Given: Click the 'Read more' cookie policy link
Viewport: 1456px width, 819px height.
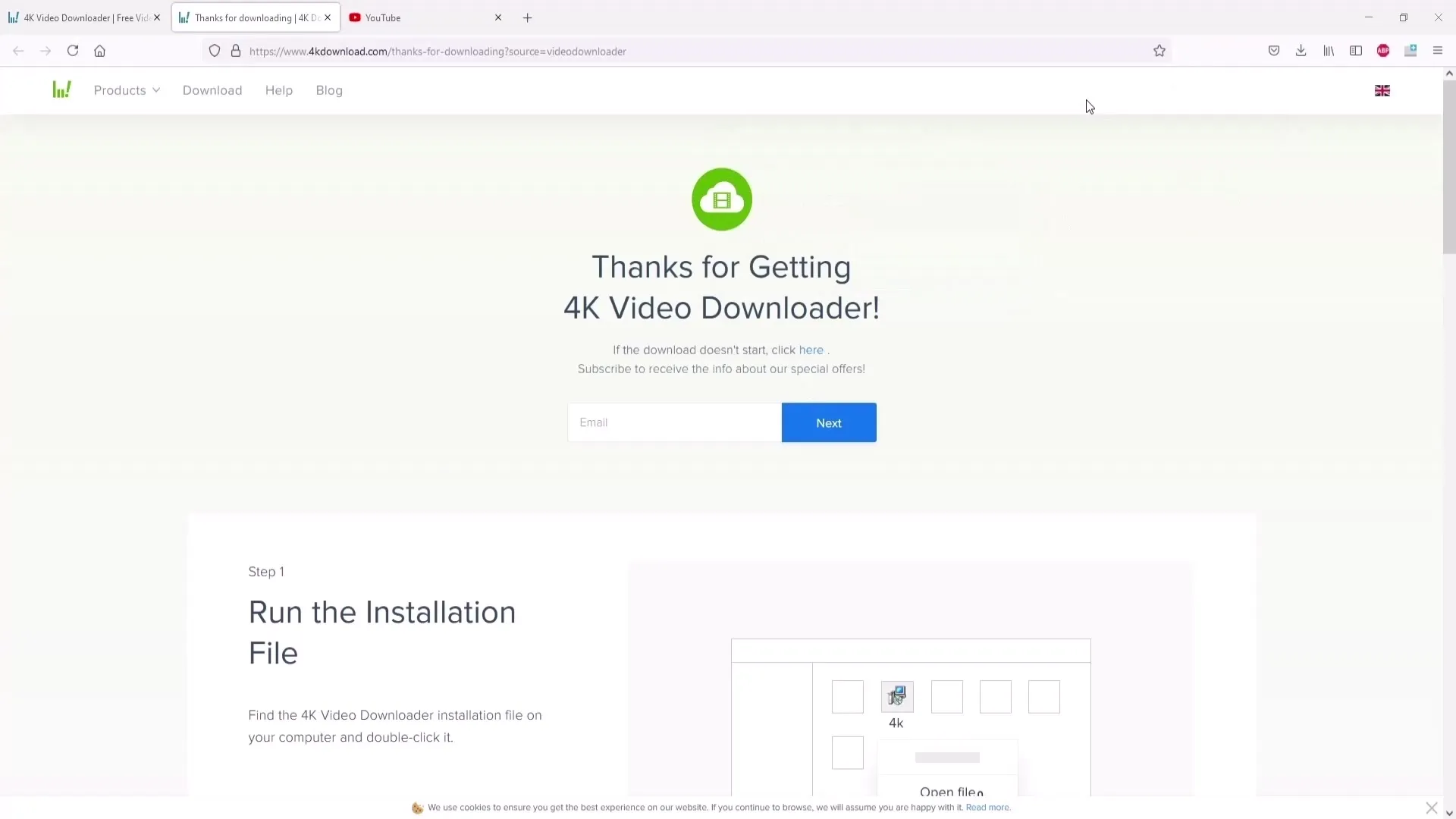Looking at the screenshot, I should pyautogui.click(x=987, y=807).
